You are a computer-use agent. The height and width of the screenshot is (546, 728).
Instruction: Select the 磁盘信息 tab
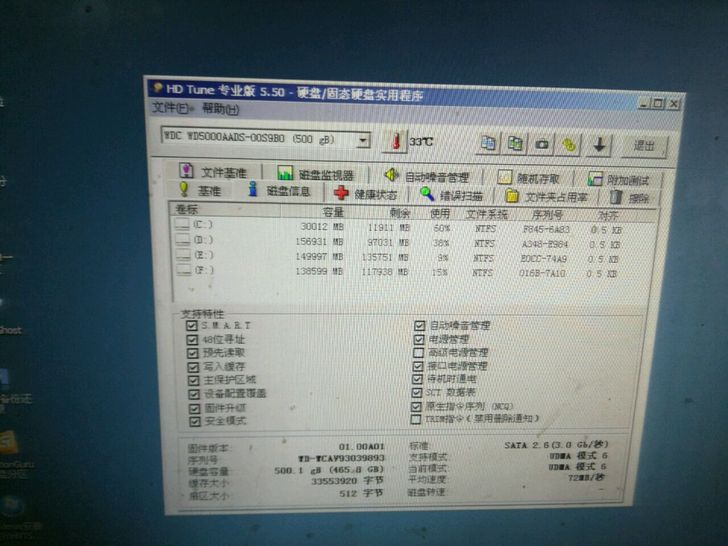click(280, 191)
